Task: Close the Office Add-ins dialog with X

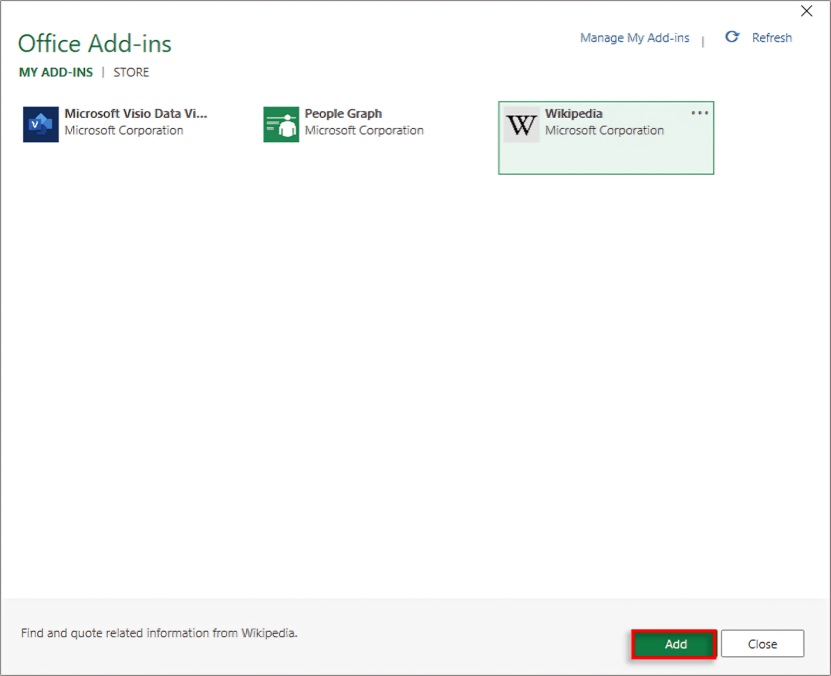Action: [806, 11]
